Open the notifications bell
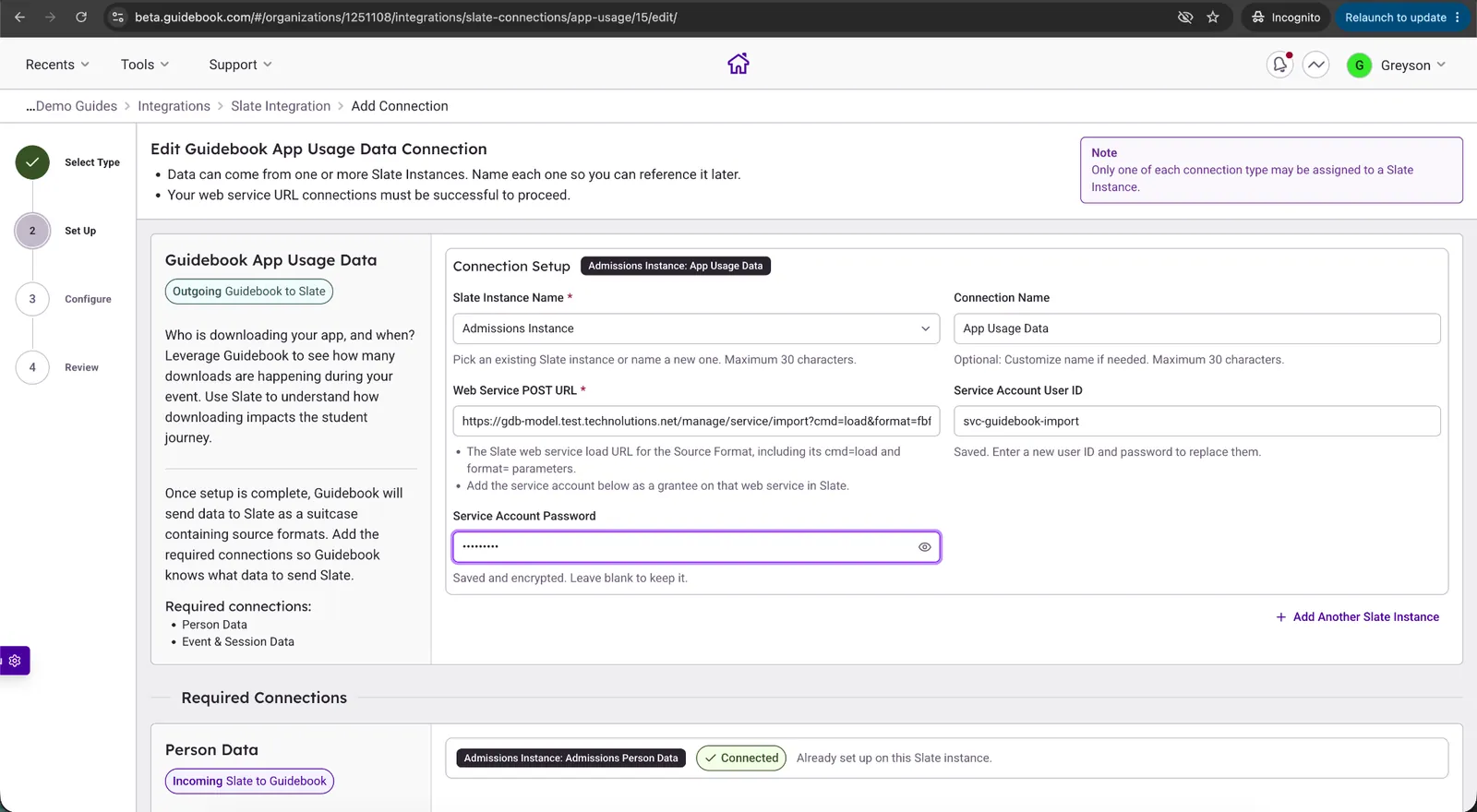The image size is (1477, 812). click(x=1279, y=65)
